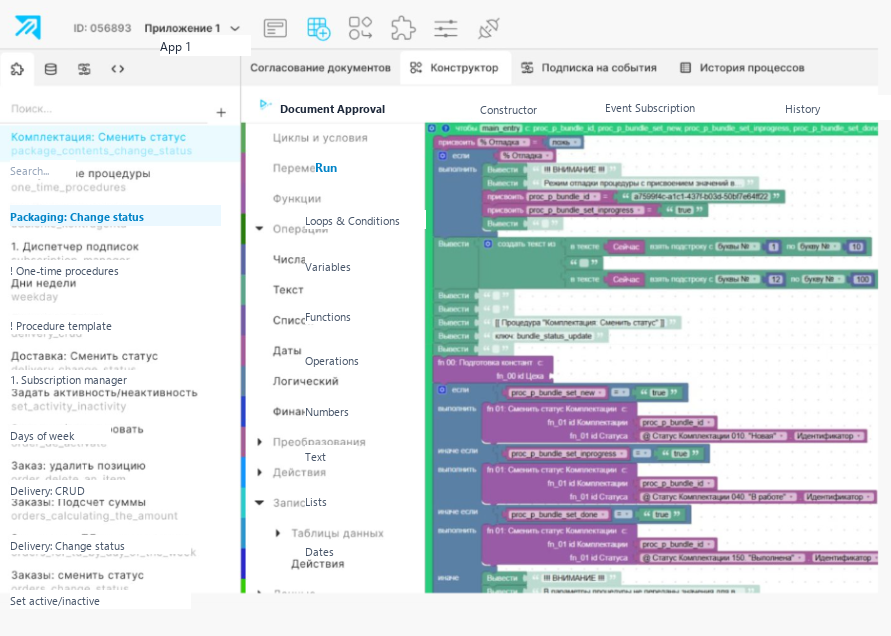The width and height of the screenshot is (891, 636).
Task: Select the 'Логический' toolbox category
Action: 306,381
